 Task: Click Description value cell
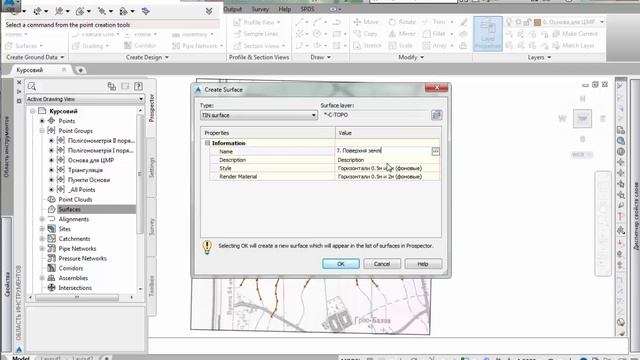coord(388,160)
